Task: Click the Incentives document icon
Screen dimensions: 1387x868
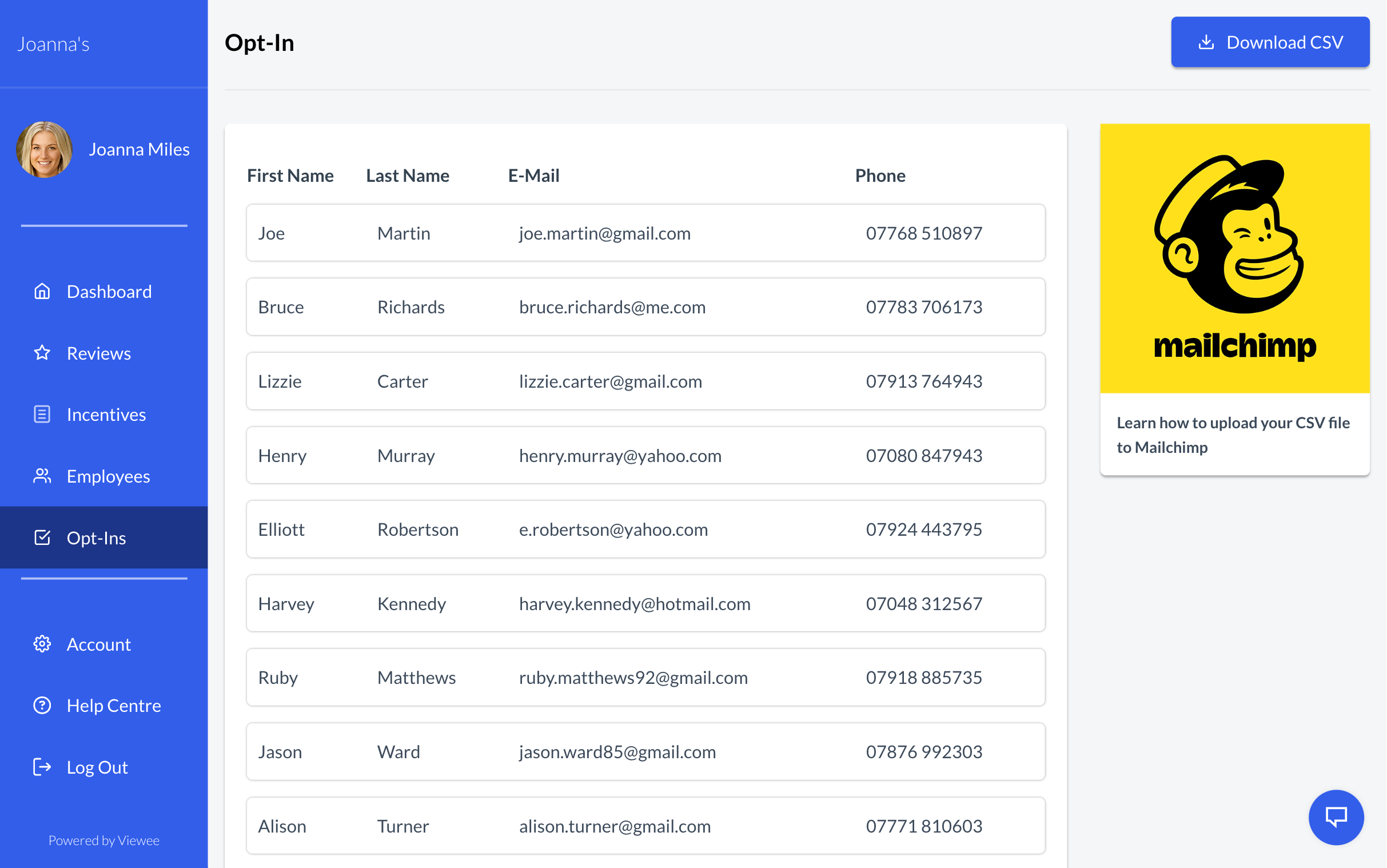Action: (42, 415)
